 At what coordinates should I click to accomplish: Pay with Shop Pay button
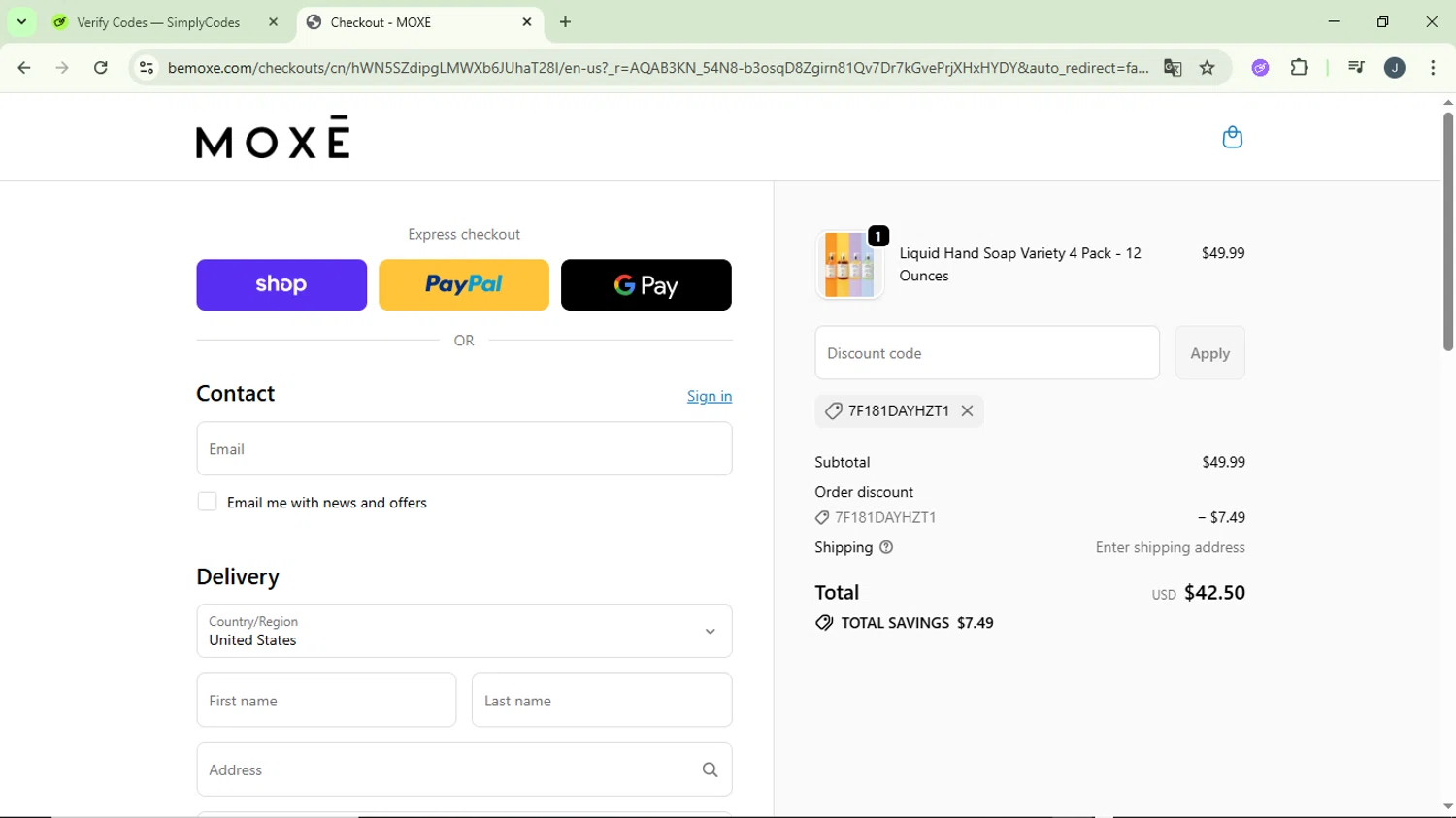pyautogui.click(x=281, y=284)
